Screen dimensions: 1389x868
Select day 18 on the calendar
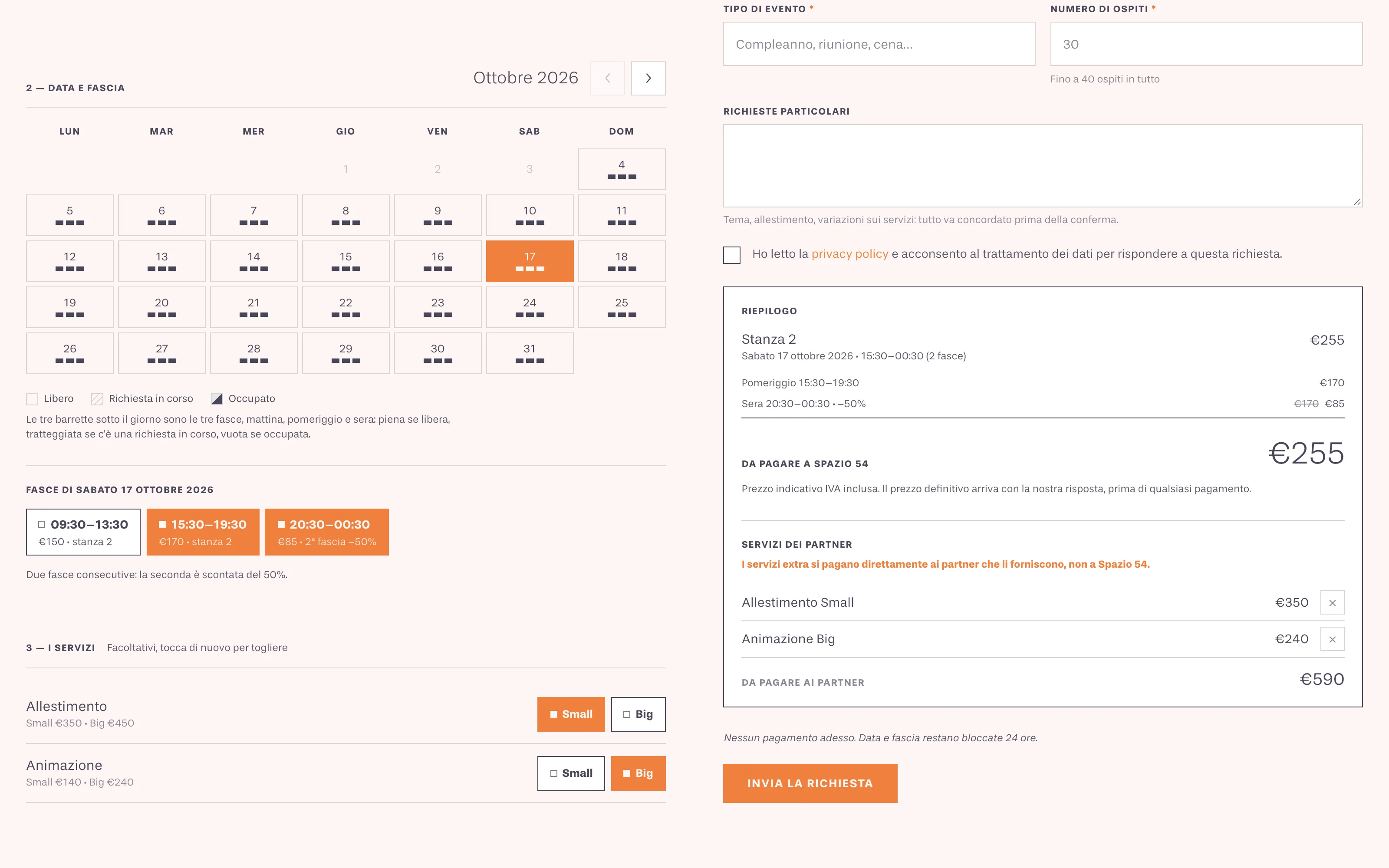622,261
